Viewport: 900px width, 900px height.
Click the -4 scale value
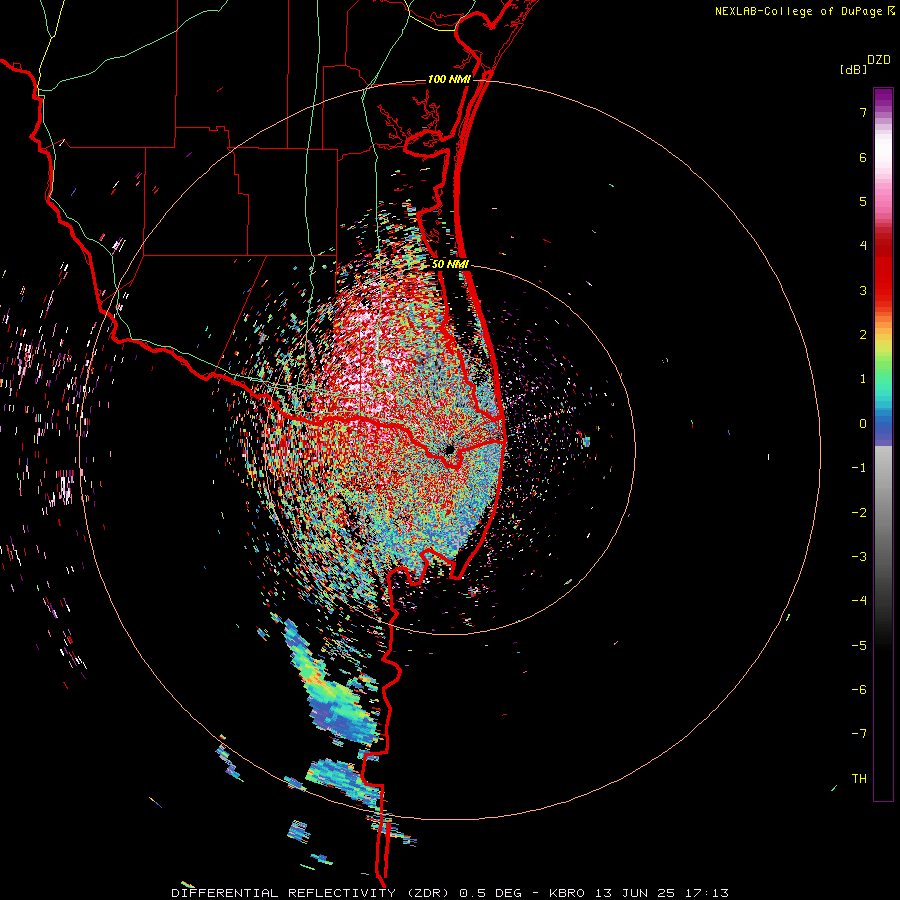(859, 601)
